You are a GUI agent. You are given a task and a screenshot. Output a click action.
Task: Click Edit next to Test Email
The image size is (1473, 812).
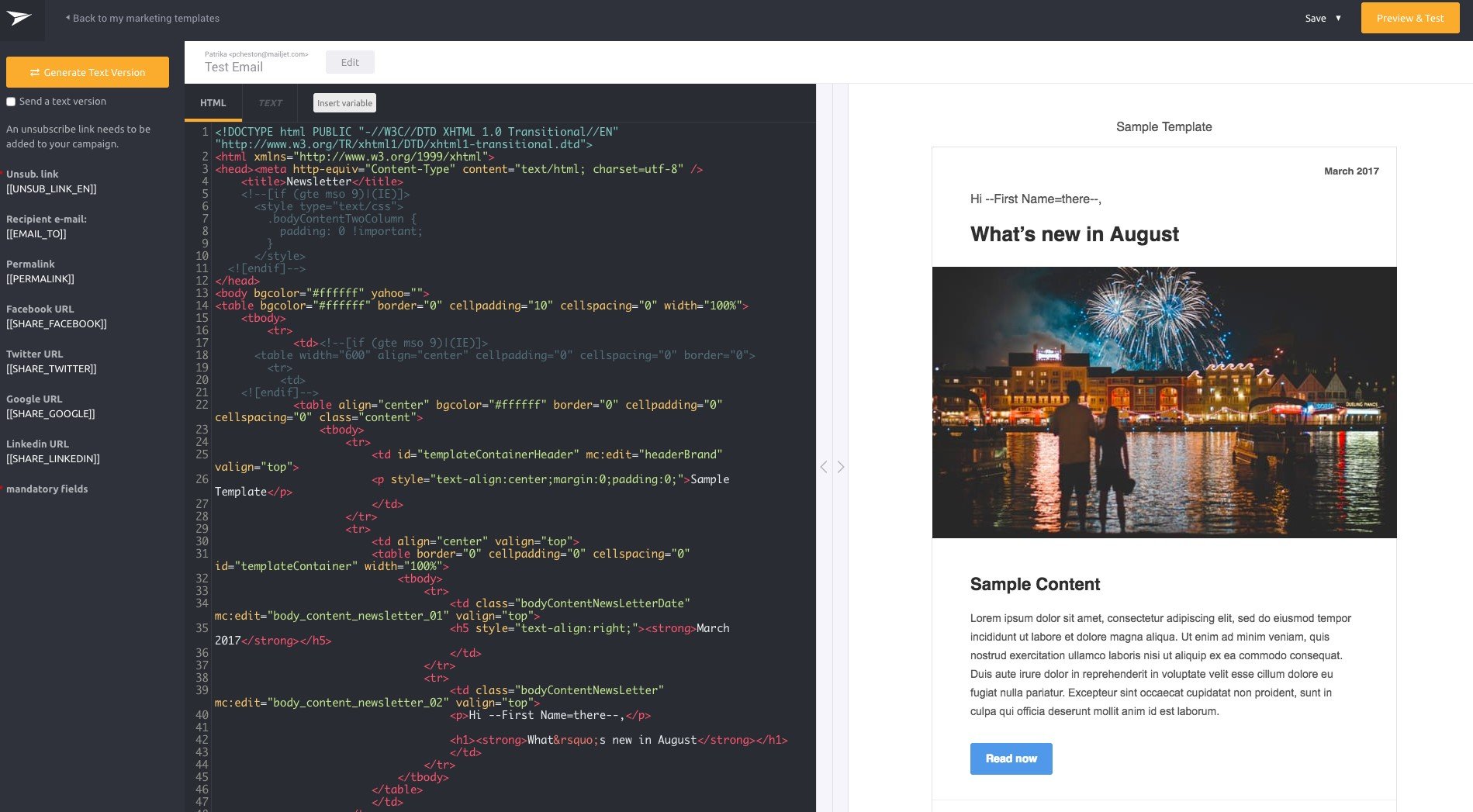coord(350,62)
